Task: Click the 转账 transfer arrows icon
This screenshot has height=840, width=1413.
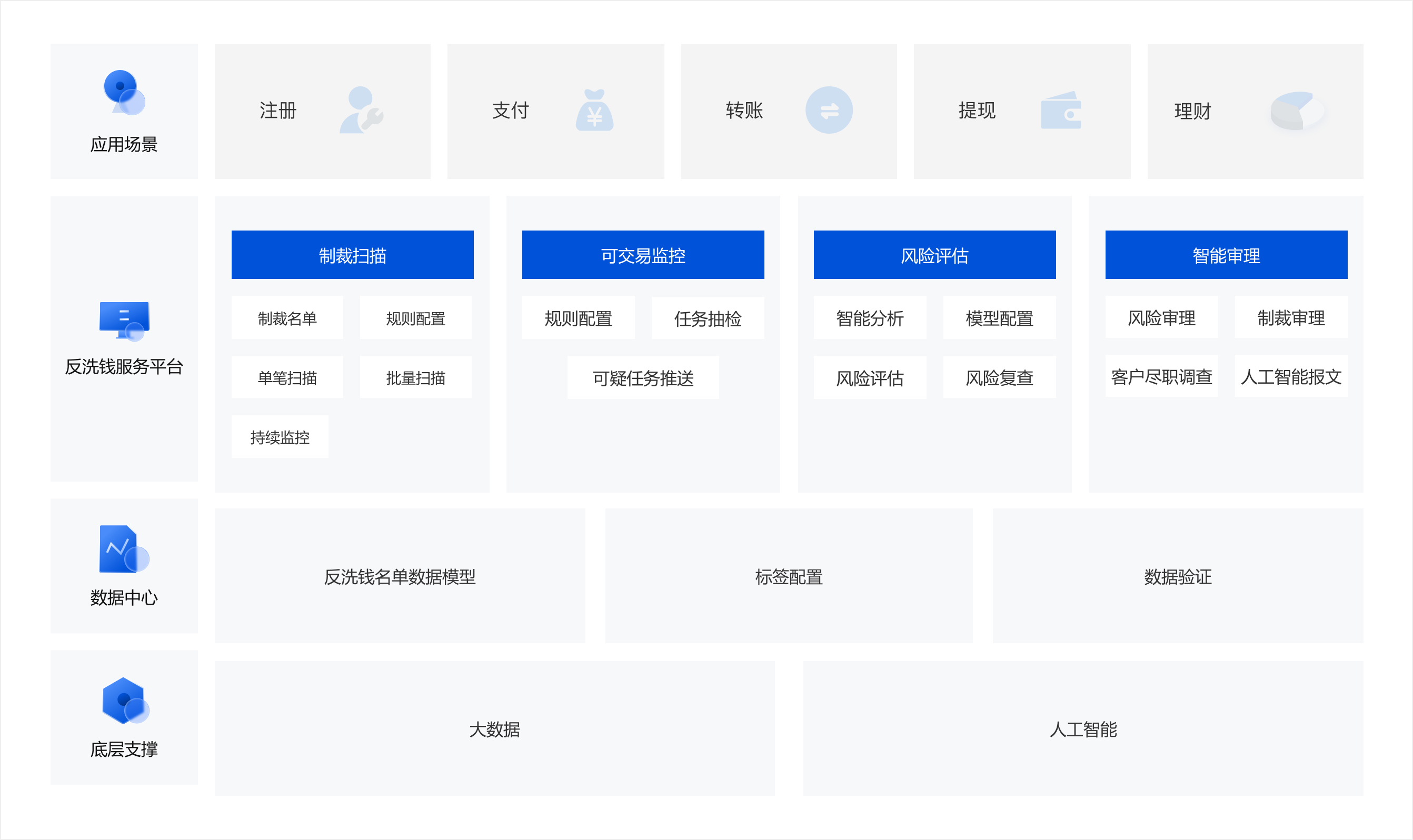Action: [x=829, y=111]
